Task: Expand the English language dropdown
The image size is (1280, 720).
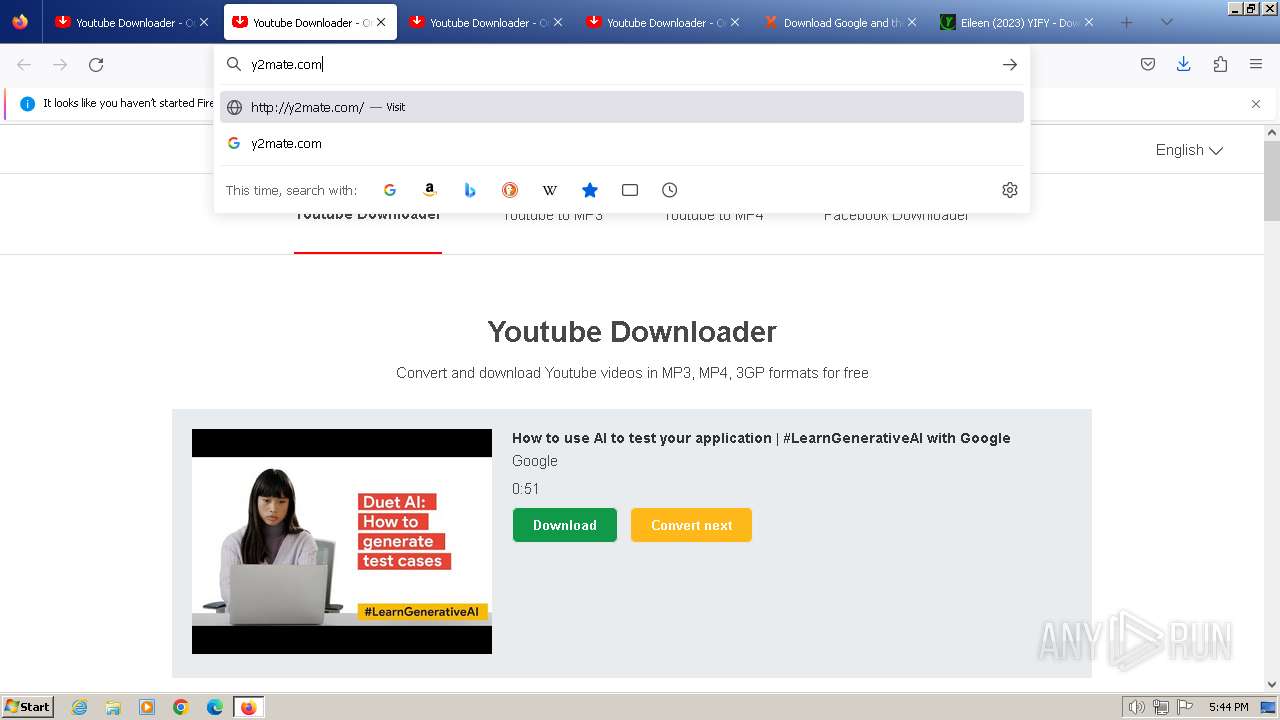Action: [x=1189, y=150]
